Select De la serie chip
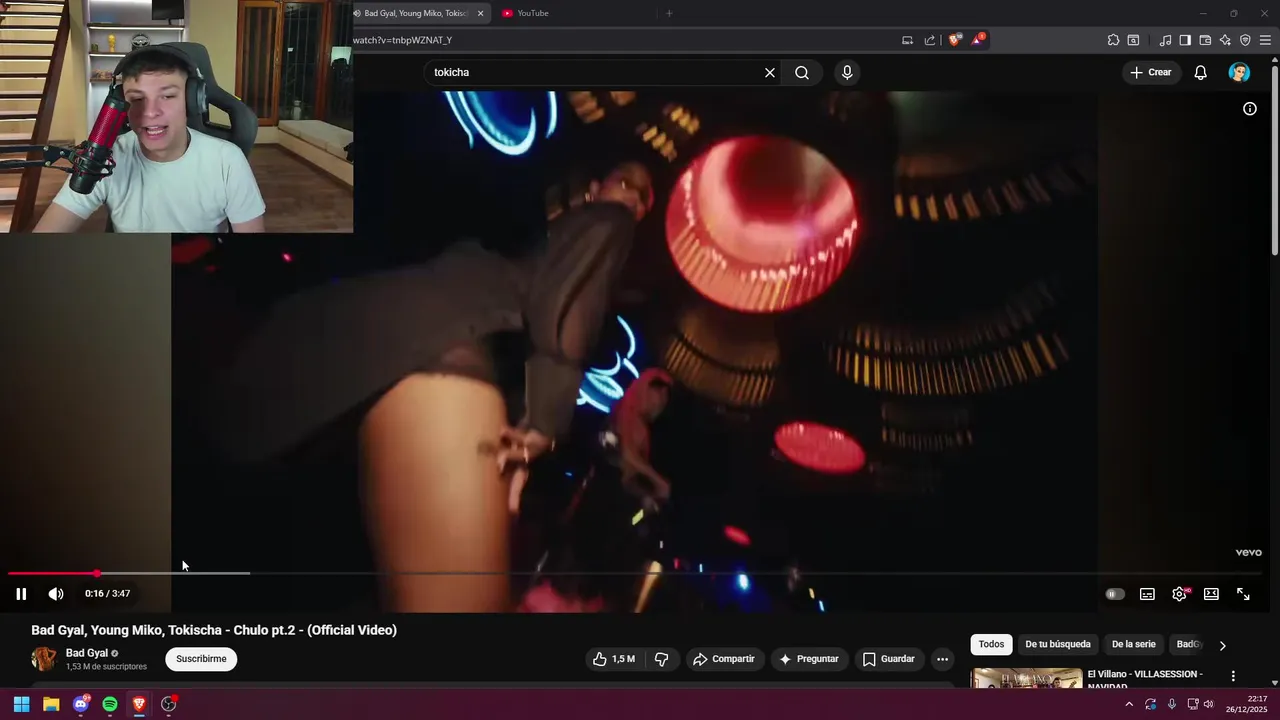The width and height of the screenshot is (1280, 720). [1134, 645]
